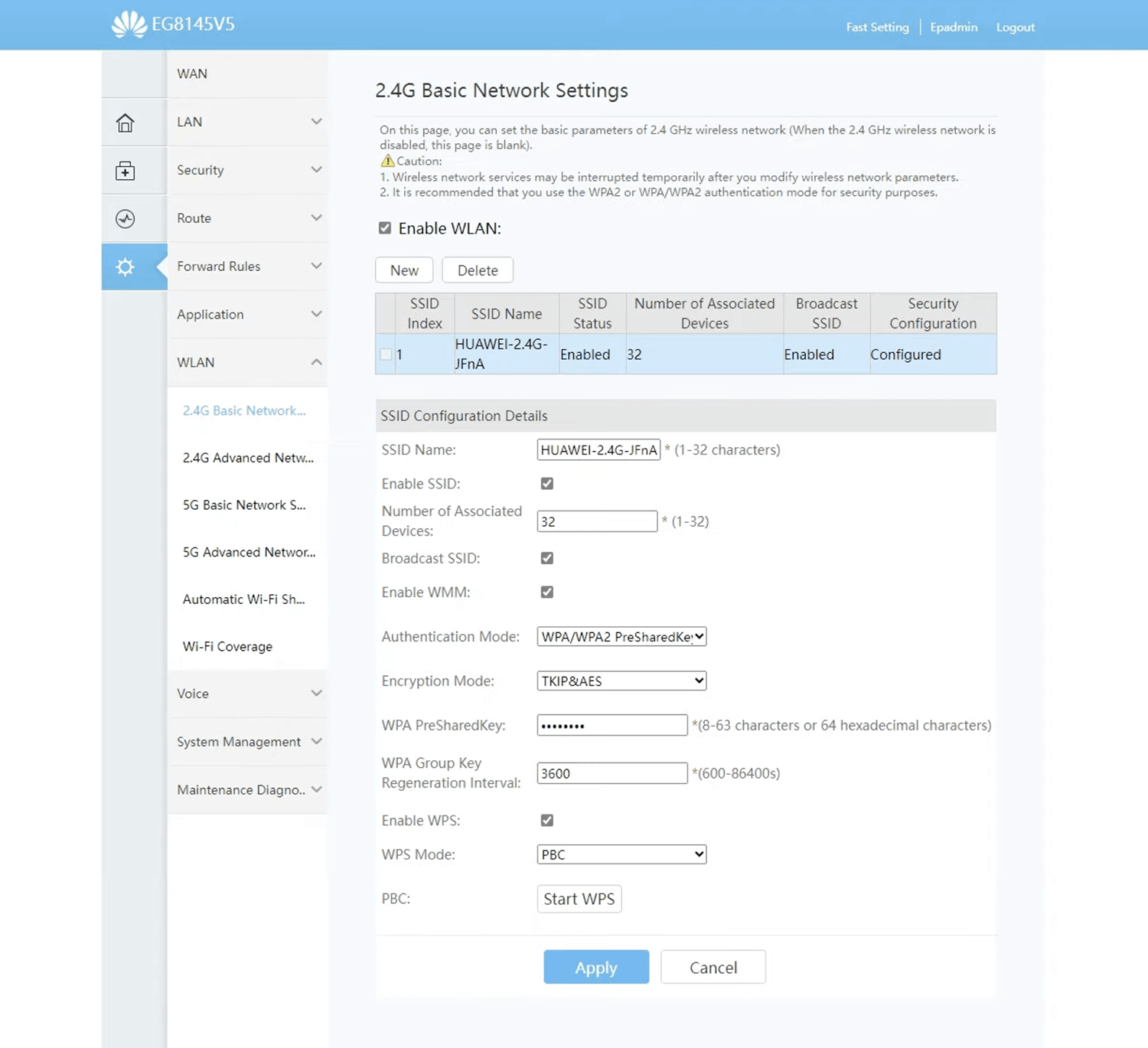Click the Apply button
Viewport: 1148px width, 1048px height.
point(595,967)
